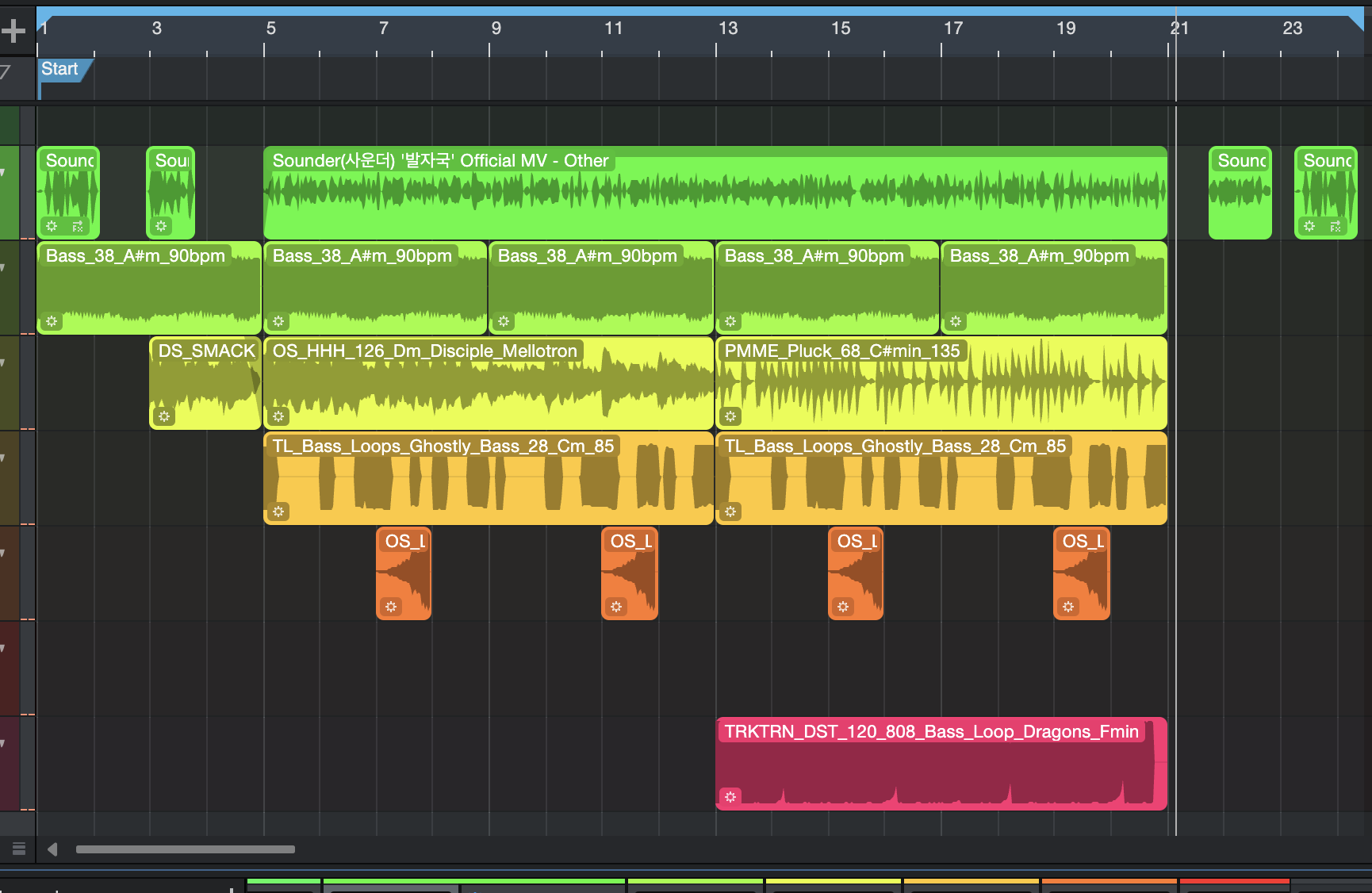Click FX icon on last Sounder clip at bar 23

[1336, 226]
